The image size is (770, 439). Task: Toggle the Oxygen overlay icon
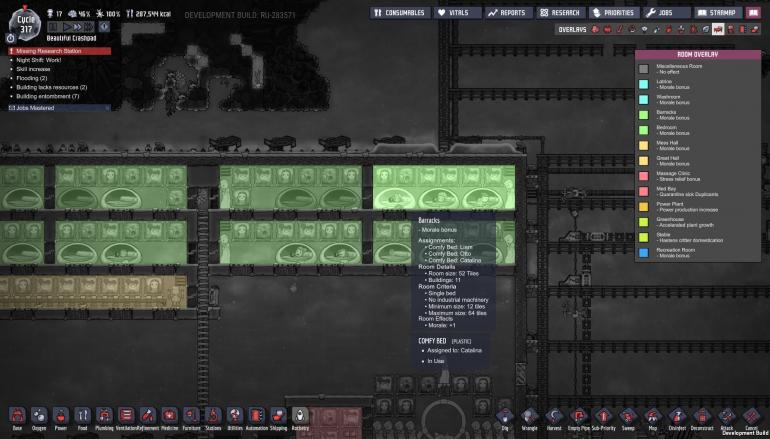coord(595,29)
